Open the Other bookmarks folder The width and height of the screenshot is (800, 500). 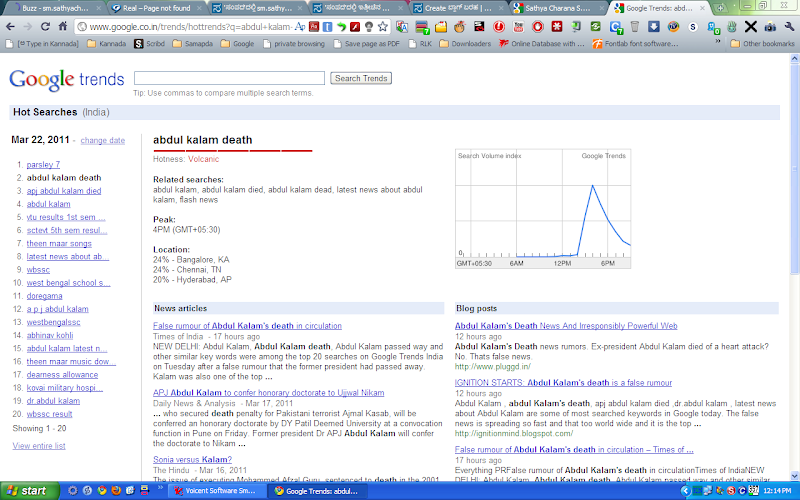[762, 44]
